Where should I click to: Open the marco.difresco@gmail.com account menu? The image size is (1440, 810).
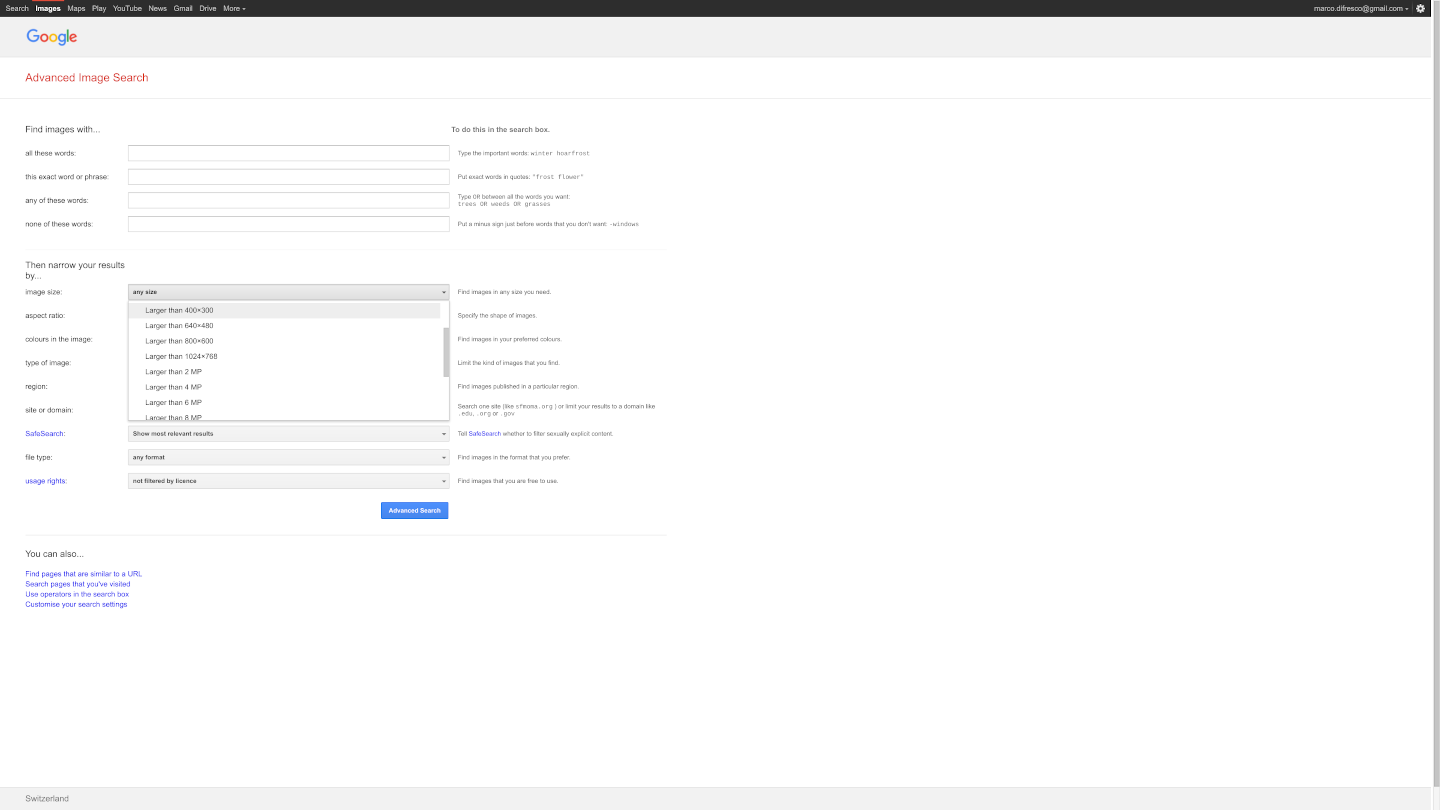click(x=1361, y=8)
